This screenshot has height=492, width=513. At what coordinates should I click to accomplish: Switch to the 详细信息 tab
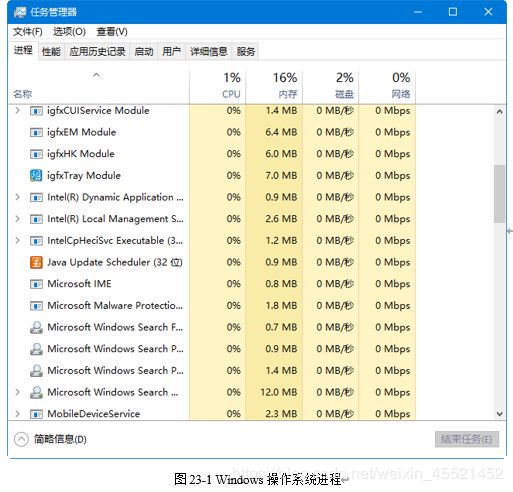pyautogui.click(x=209, y=51)
